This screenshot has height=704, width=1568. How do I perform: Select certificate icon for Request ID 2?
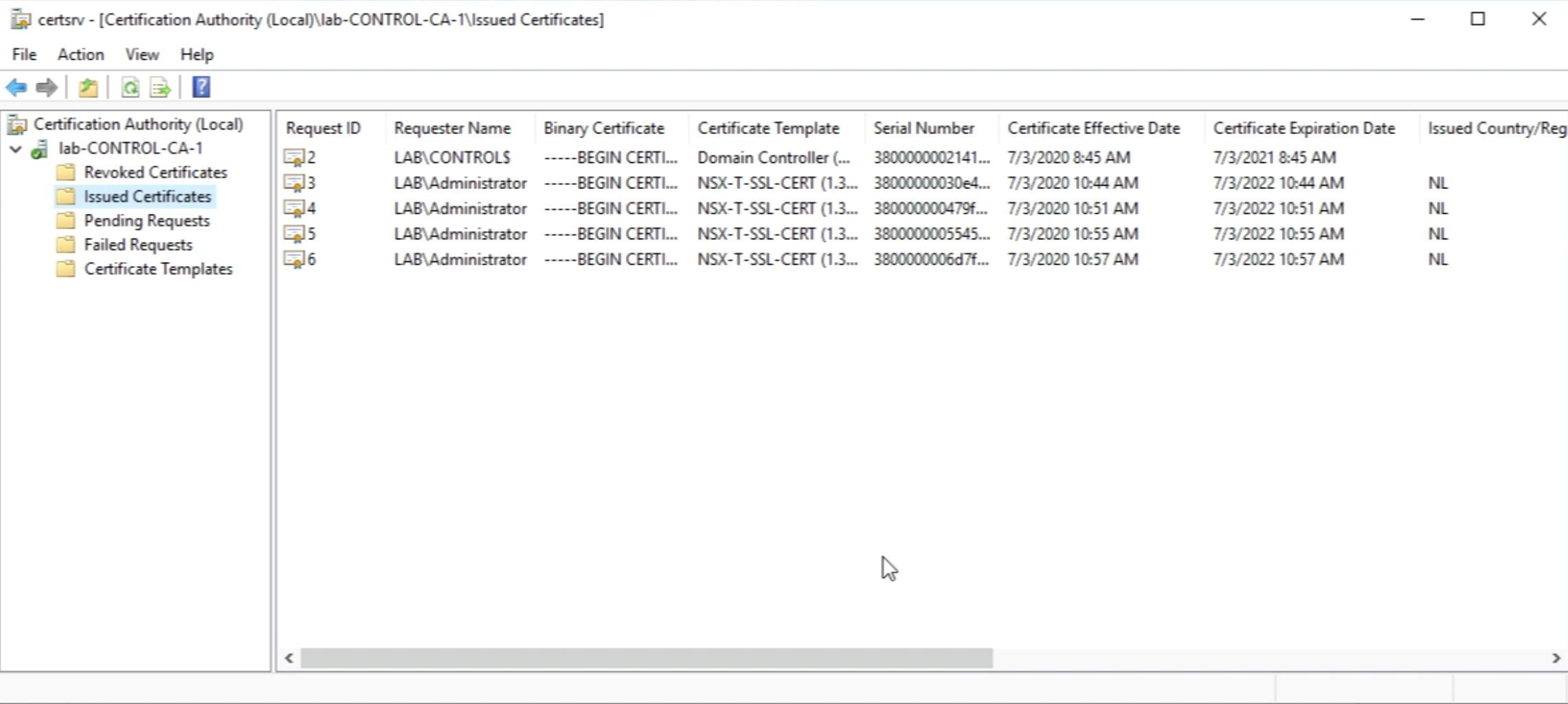point(294,158)
